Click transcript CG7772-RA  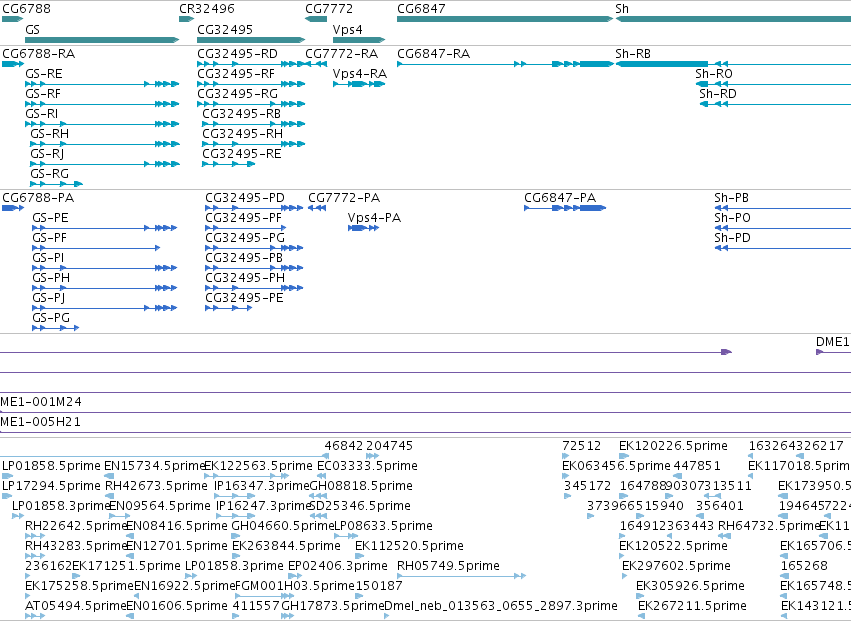click(x=341, y=54)
